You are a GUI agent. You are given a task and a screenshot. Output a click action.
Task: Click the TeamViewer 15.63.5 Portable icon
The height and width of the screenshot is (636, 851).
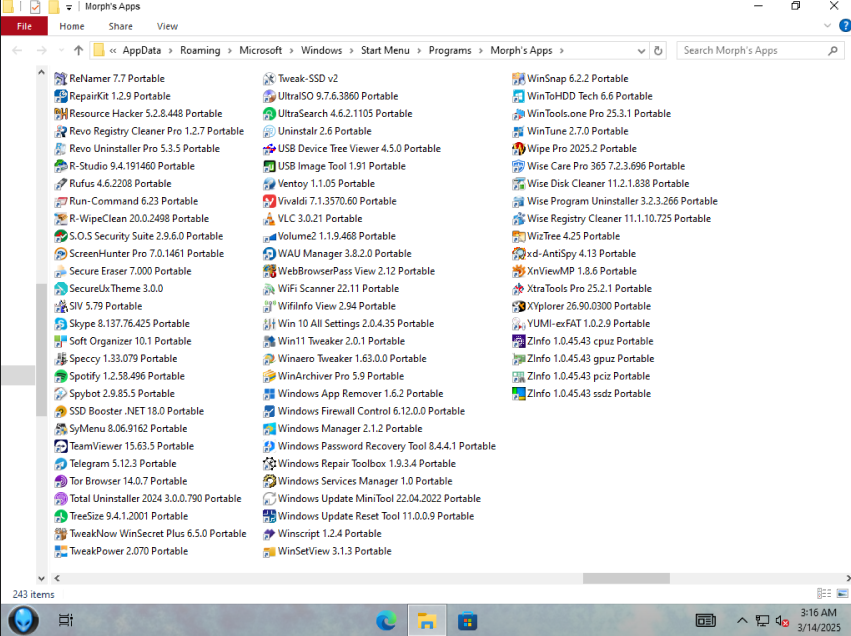[x=61, y=446]
